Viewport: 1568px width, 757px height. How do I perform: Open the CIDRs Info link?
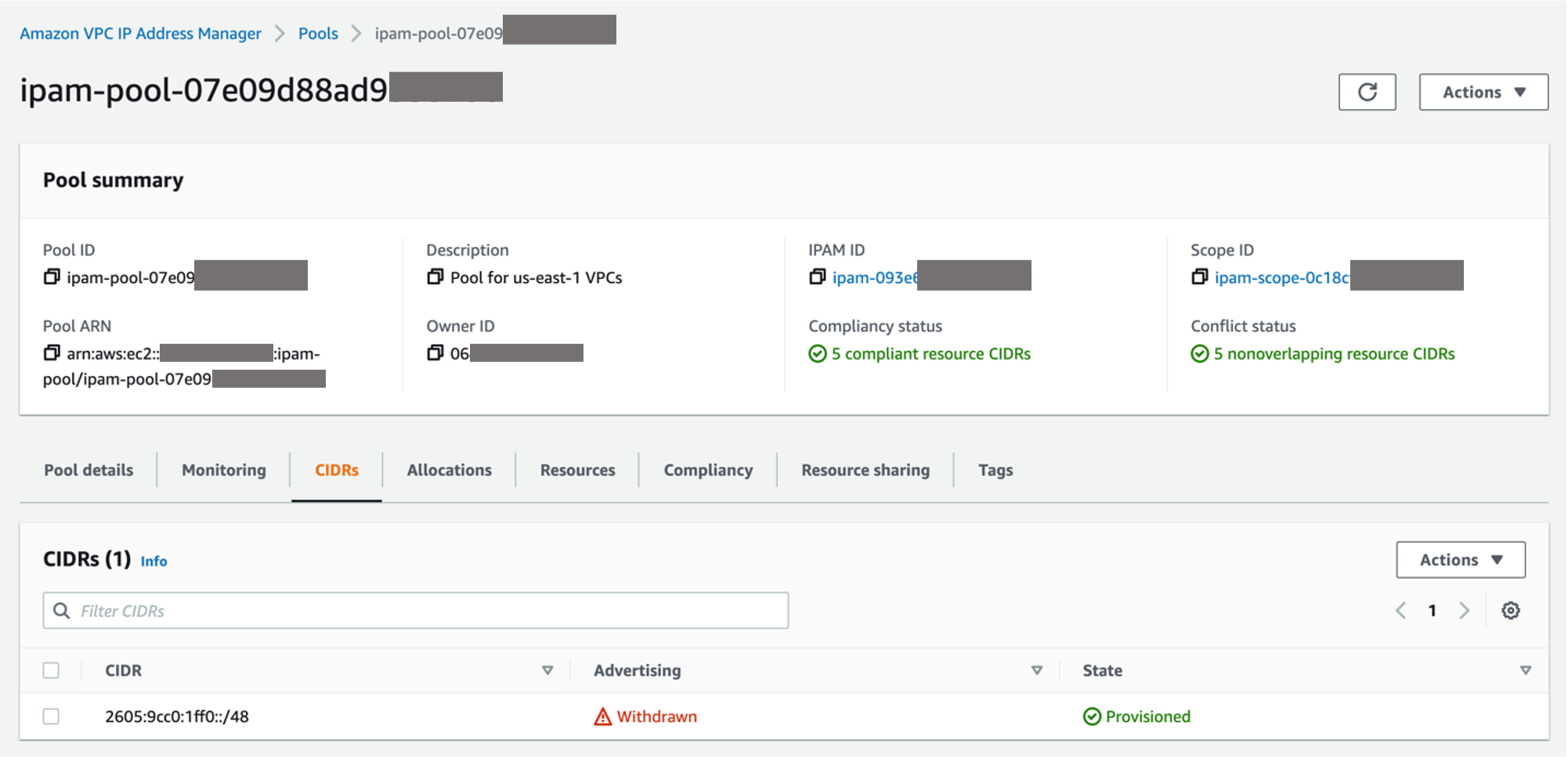[x=154, y=561]
